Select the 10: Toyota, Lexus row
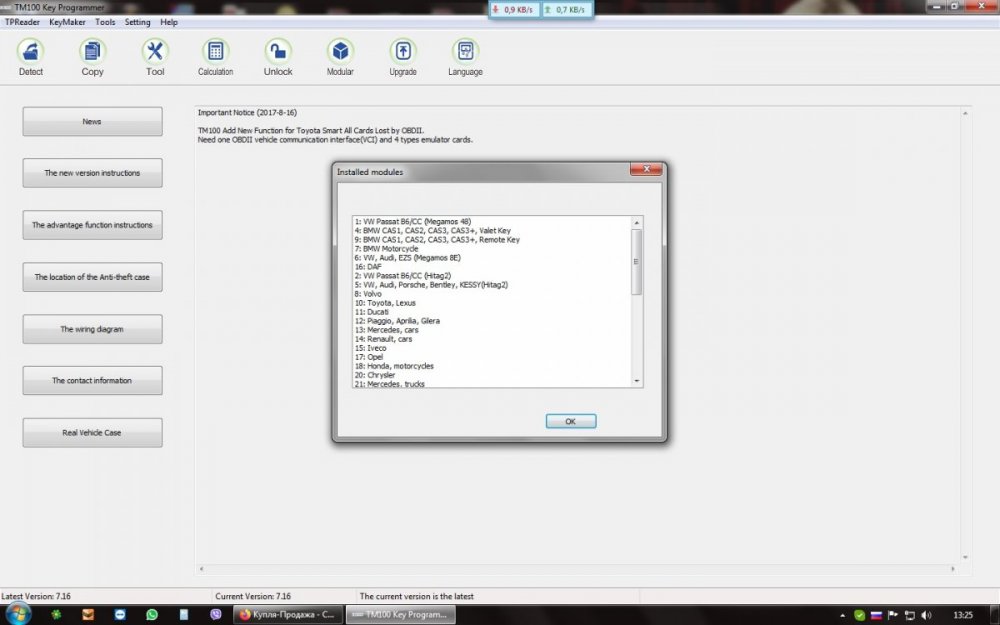 click(385, 303)
